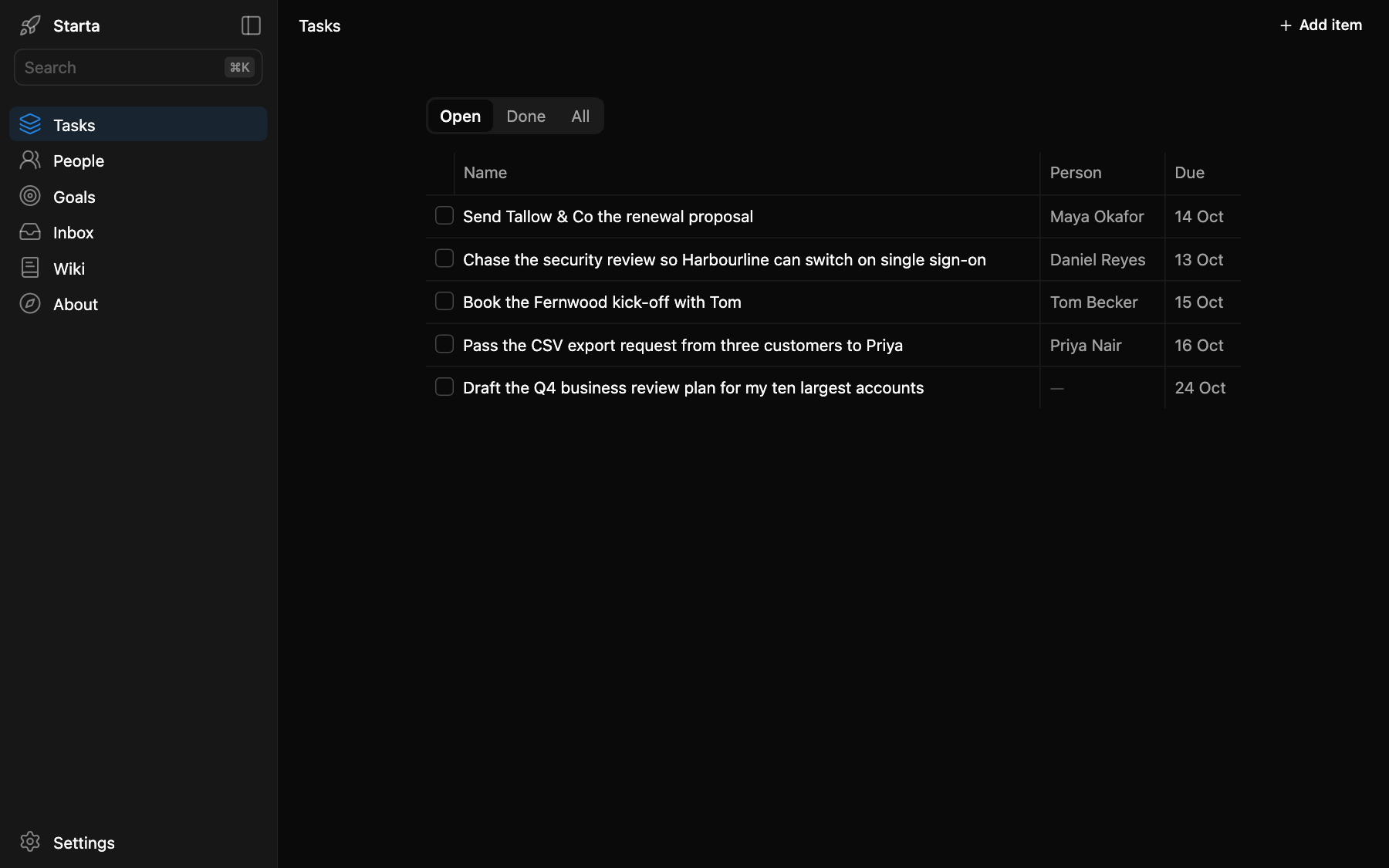Open the Goals page label
1389x868 pixels.
point(74,197)
